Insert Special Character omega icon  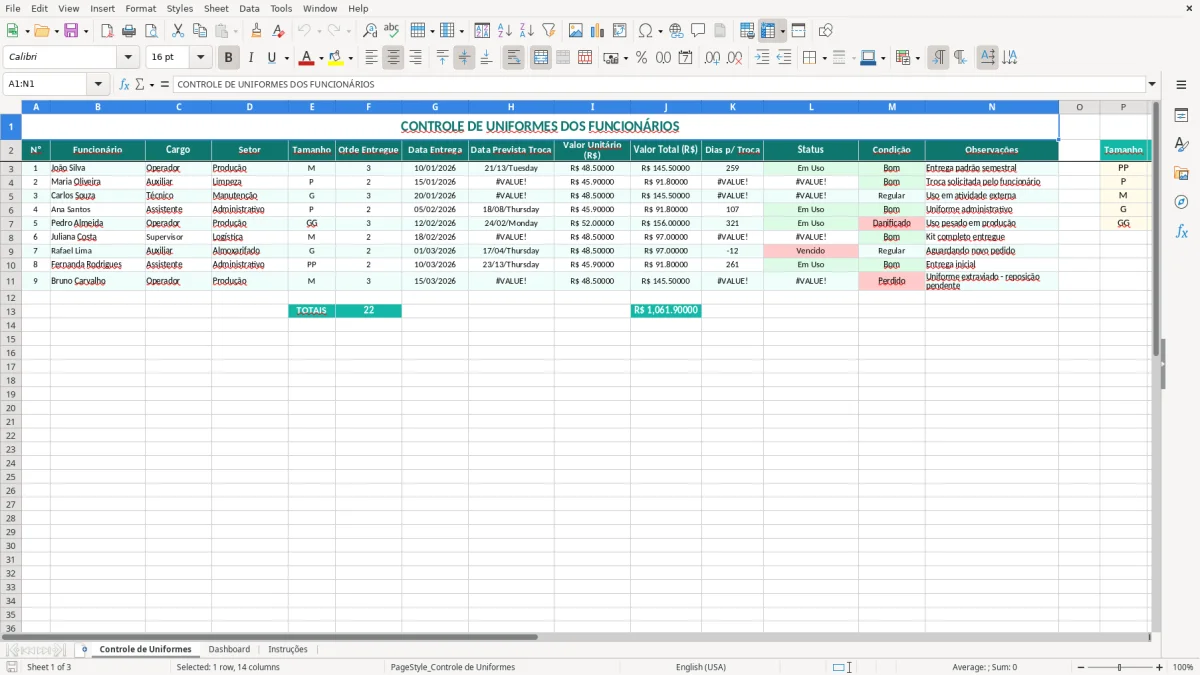click(646, 31)
